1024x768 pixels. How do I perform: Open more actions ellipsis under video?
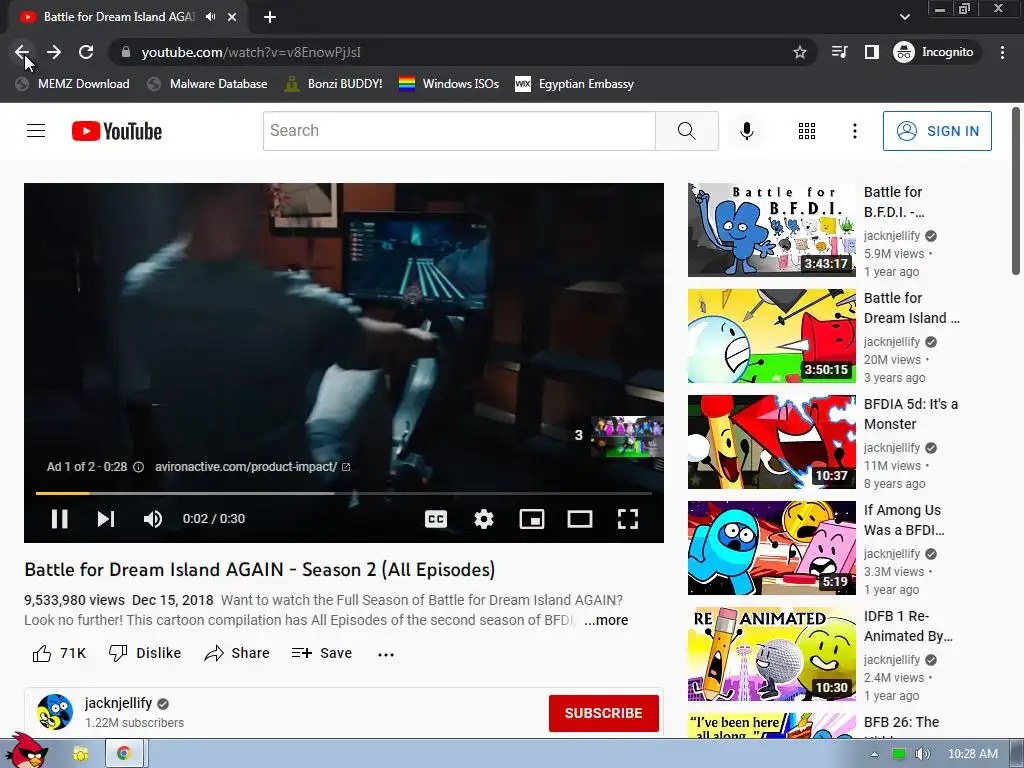tap(386, 654)
